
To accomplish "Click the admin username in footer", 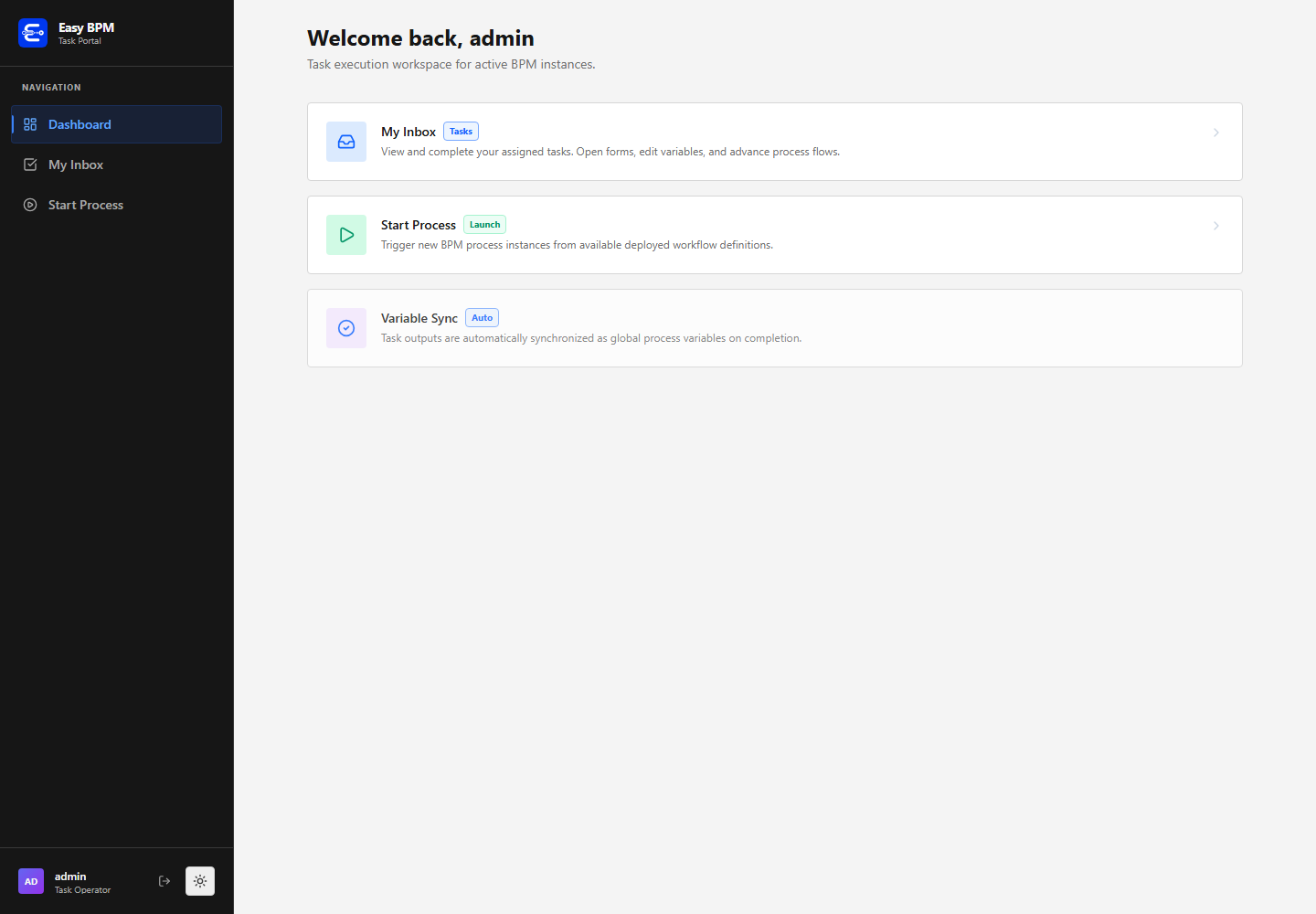I will pyautogui.click(x=70, y=876).
